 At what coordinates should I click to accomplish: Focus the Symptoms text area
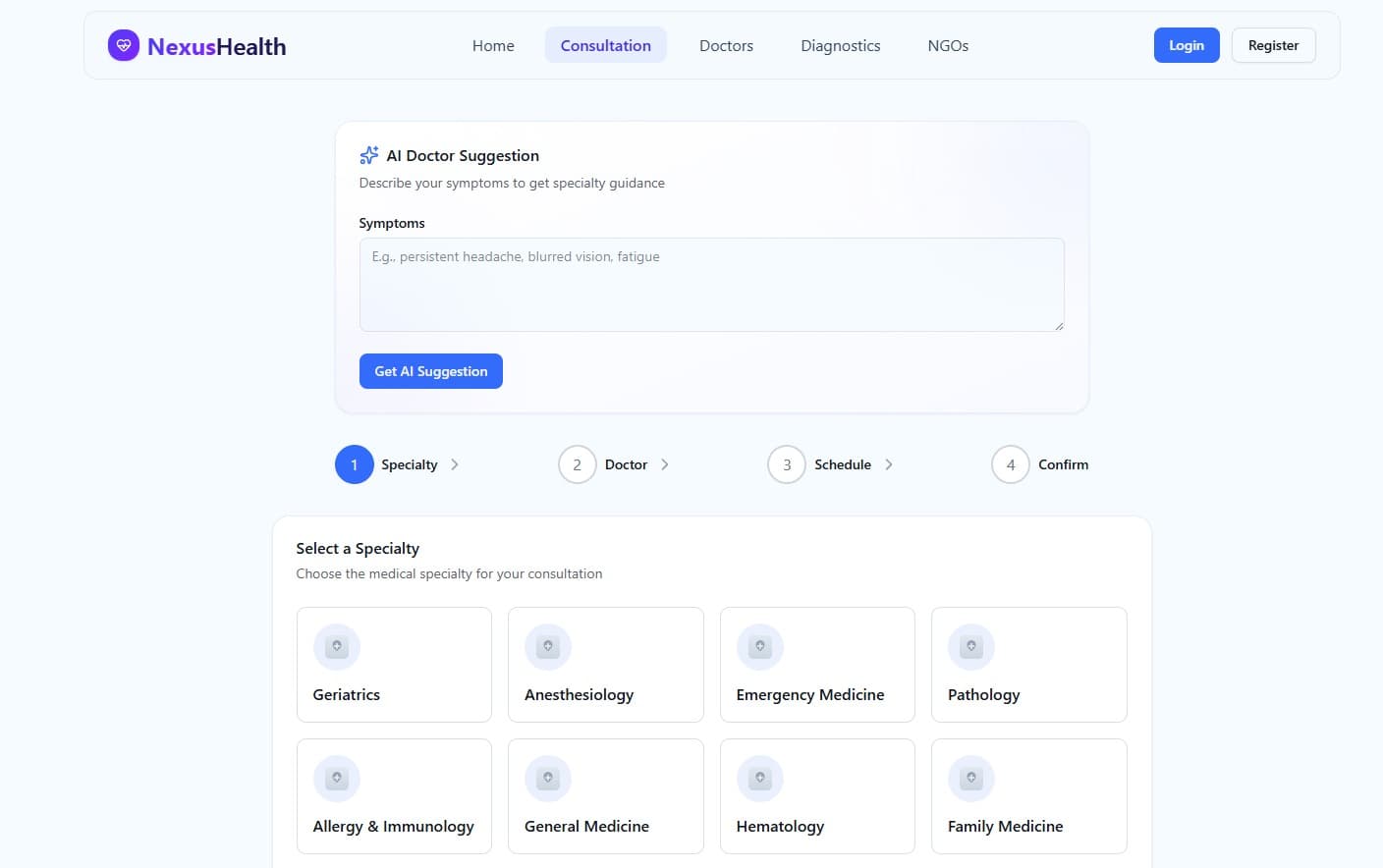(711, 285)
